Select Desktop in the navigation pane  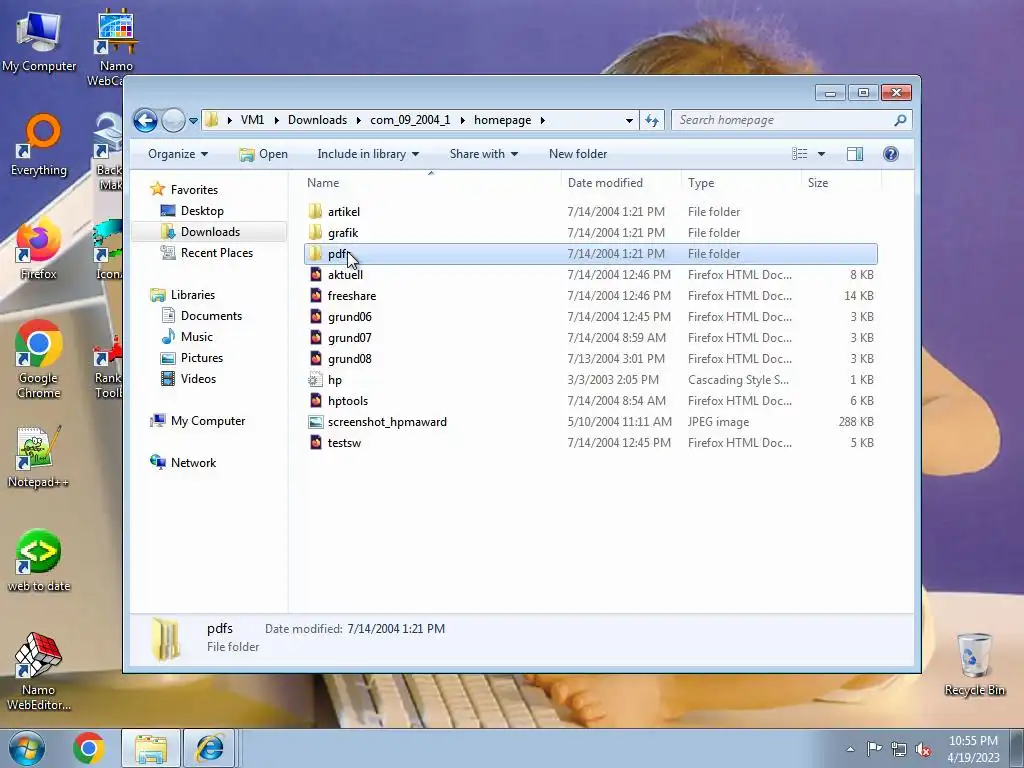click(x=202, y=211)
